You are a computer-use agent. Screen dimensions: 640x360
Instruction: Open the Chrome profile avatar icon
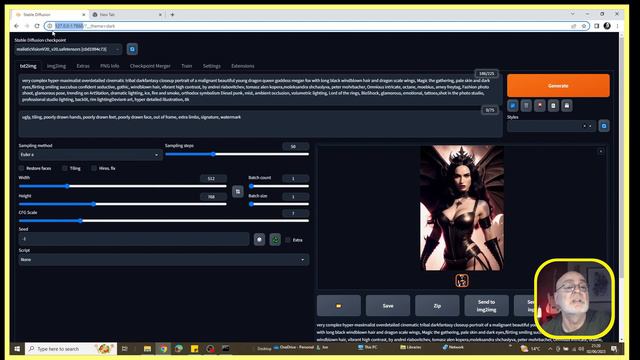coord(607,26)
